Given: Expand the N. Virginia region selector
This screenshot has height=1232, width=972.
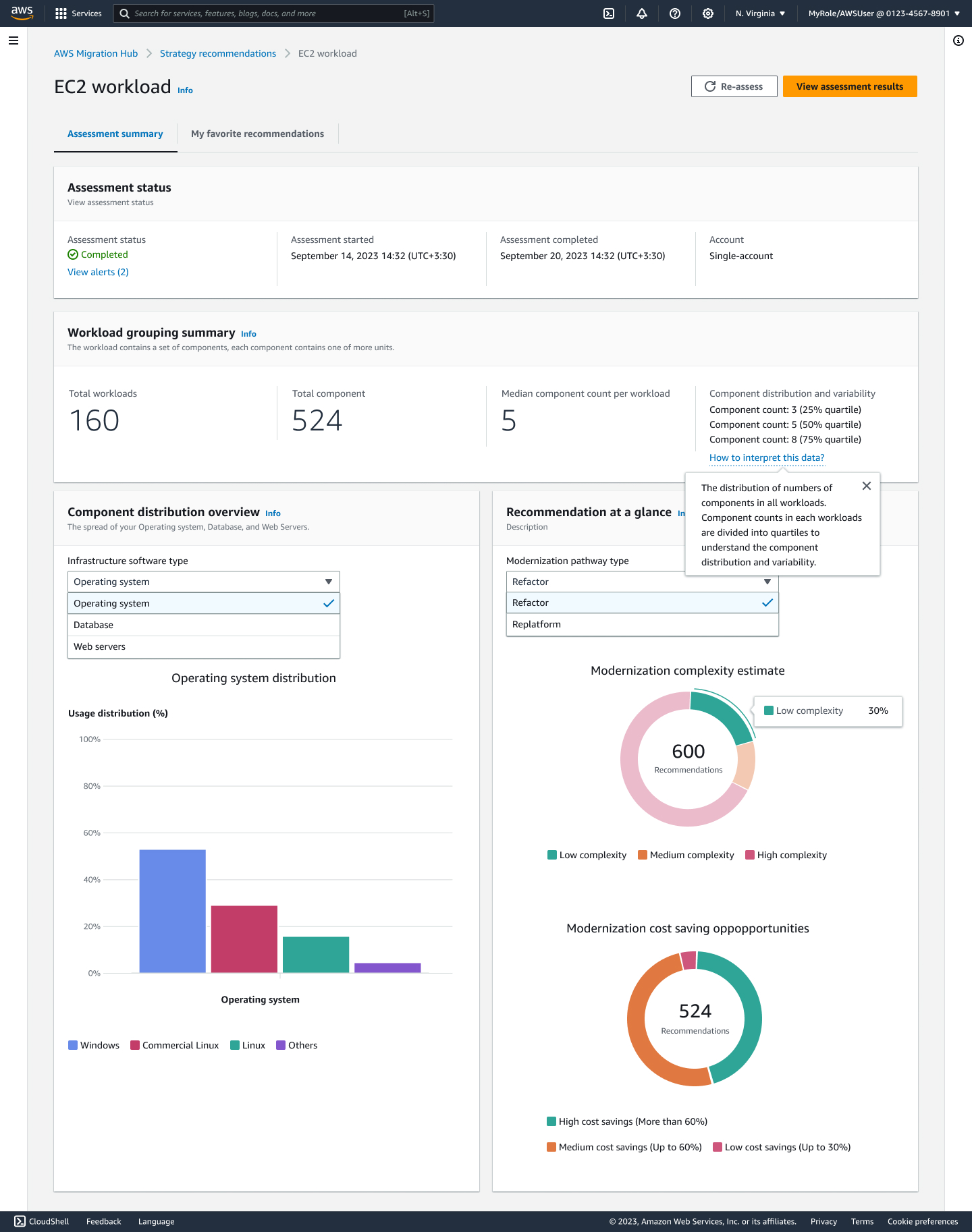Looking at the screenshot, I should tap(761, 13).
